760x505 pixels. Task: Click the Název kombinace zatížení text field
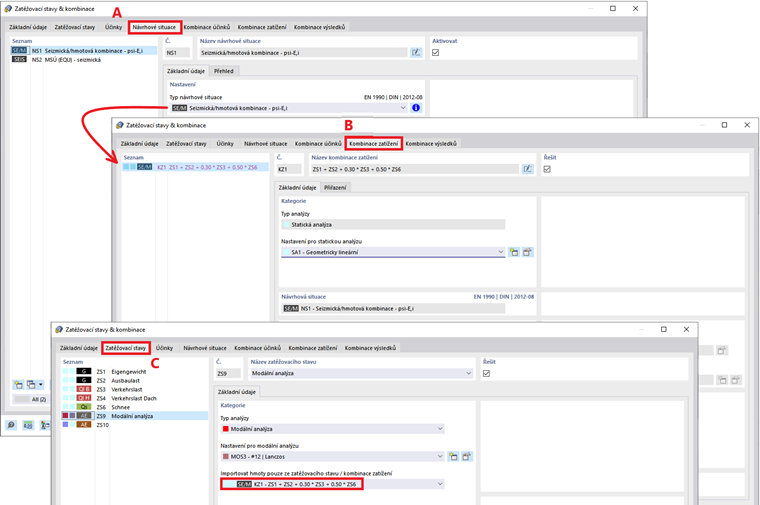pos(414,169)
